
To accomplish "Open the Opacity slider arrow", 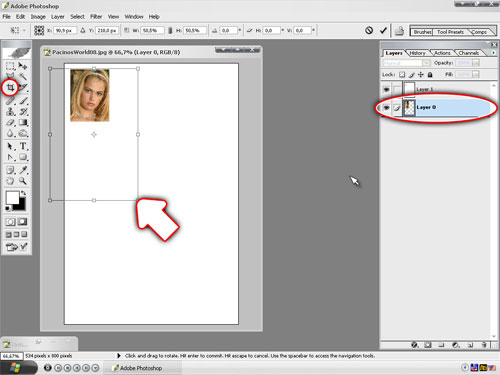I will 476,63.
